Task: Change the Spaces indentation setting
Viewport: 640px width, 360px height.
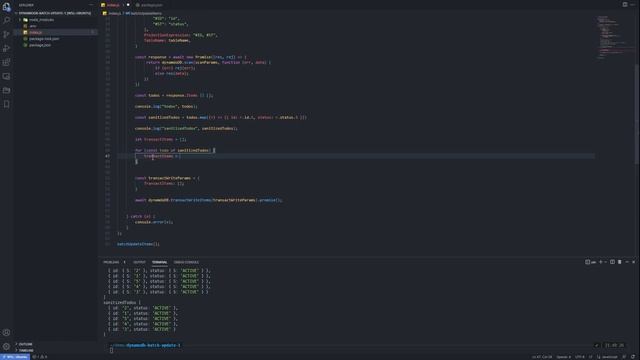Action: 563,357
